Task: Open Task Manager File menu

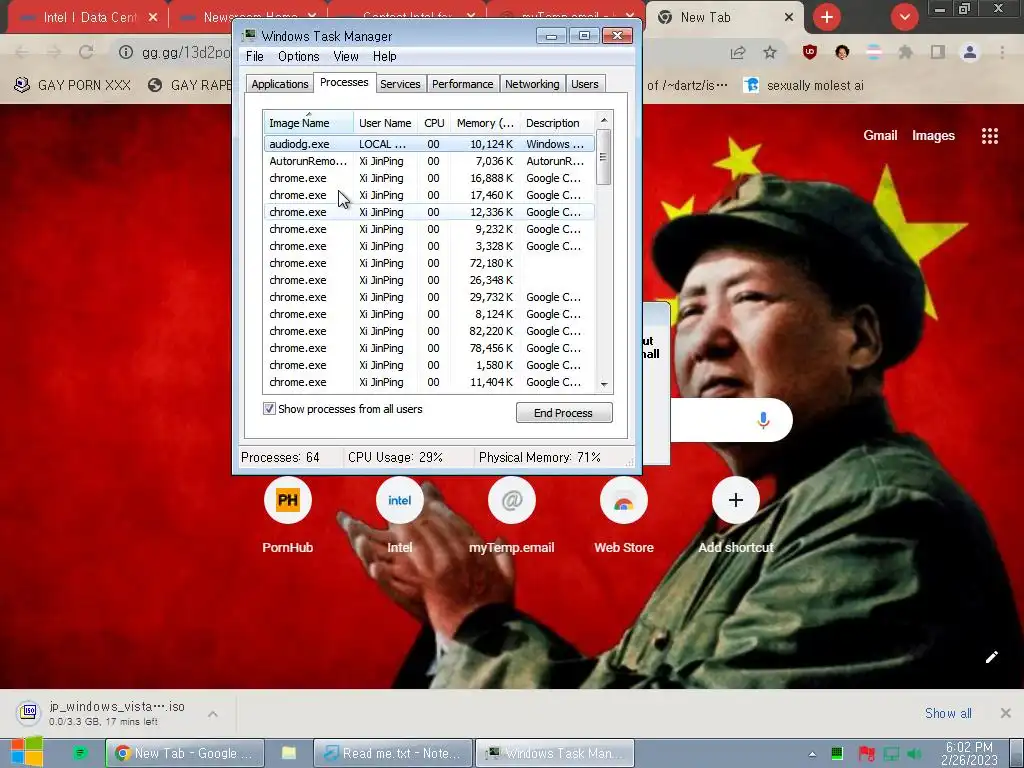Action: point(255,56)
